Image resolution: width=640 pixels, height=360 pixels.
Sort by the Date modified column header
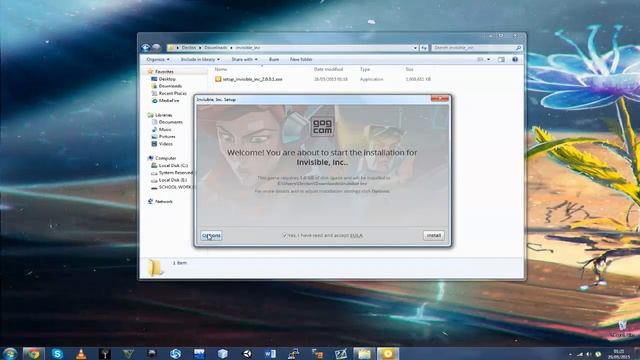pos(329,69)
